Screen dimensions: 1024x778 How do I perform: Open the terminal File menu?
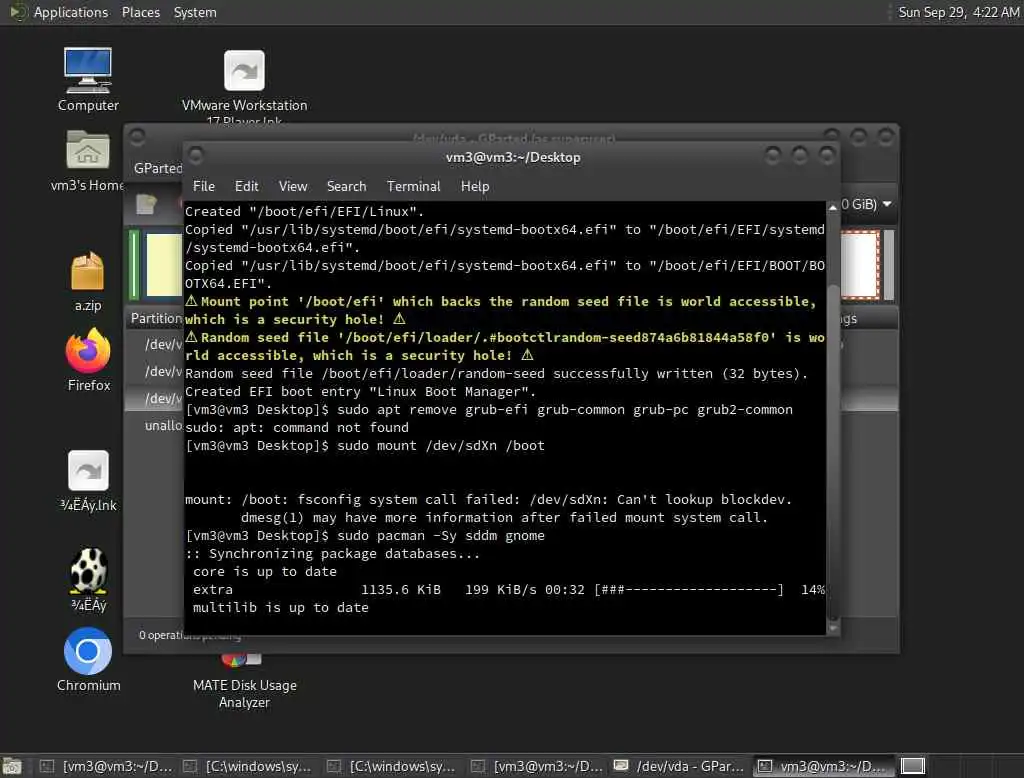(x=204, y=186)
